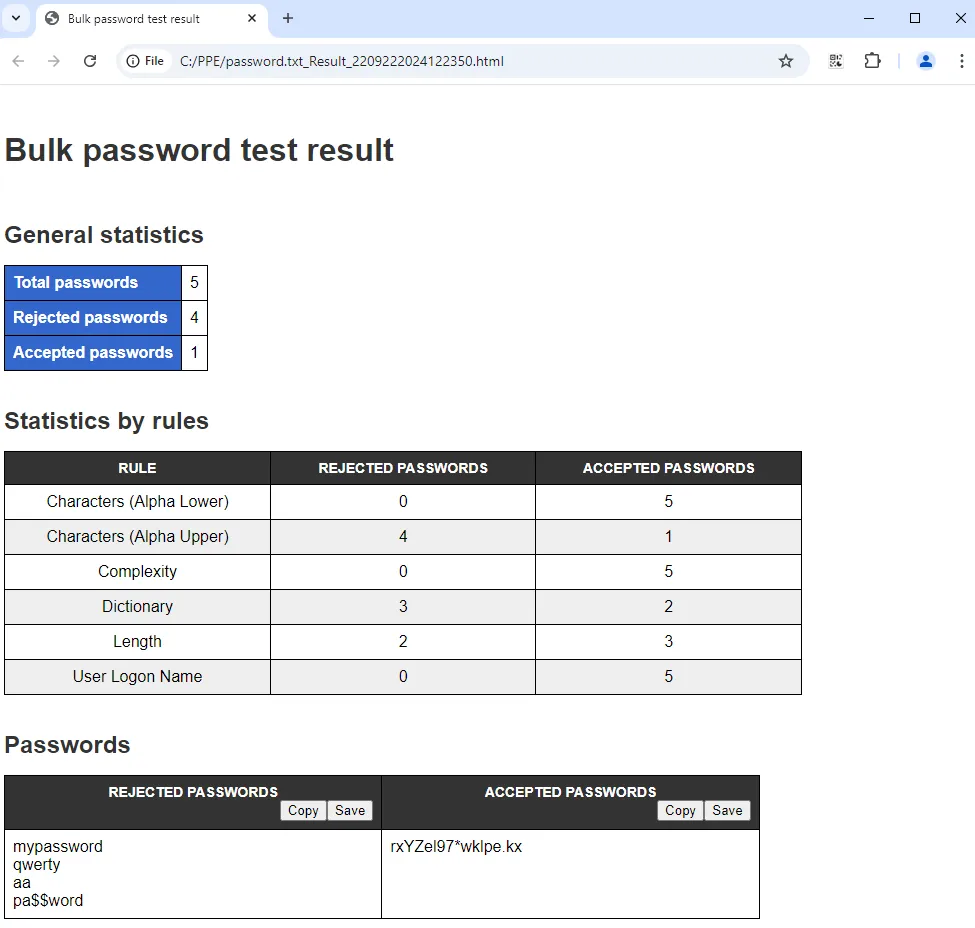Click the 'Rejected passwords' label cell
Image resolution: width=975 pixels, height=928 pixels.
tap(93, 318)
